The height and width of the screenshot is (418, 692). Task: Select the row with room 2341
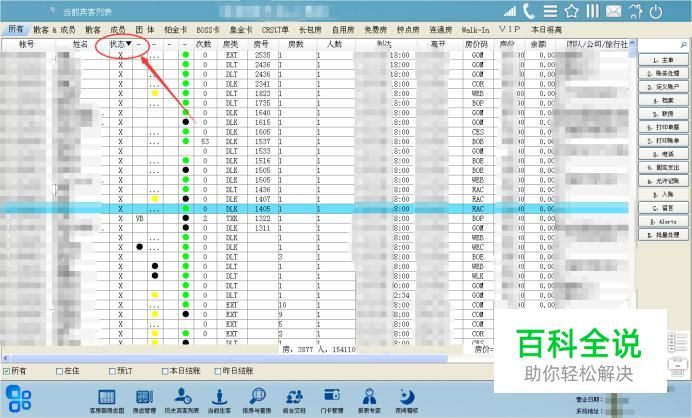314,84
